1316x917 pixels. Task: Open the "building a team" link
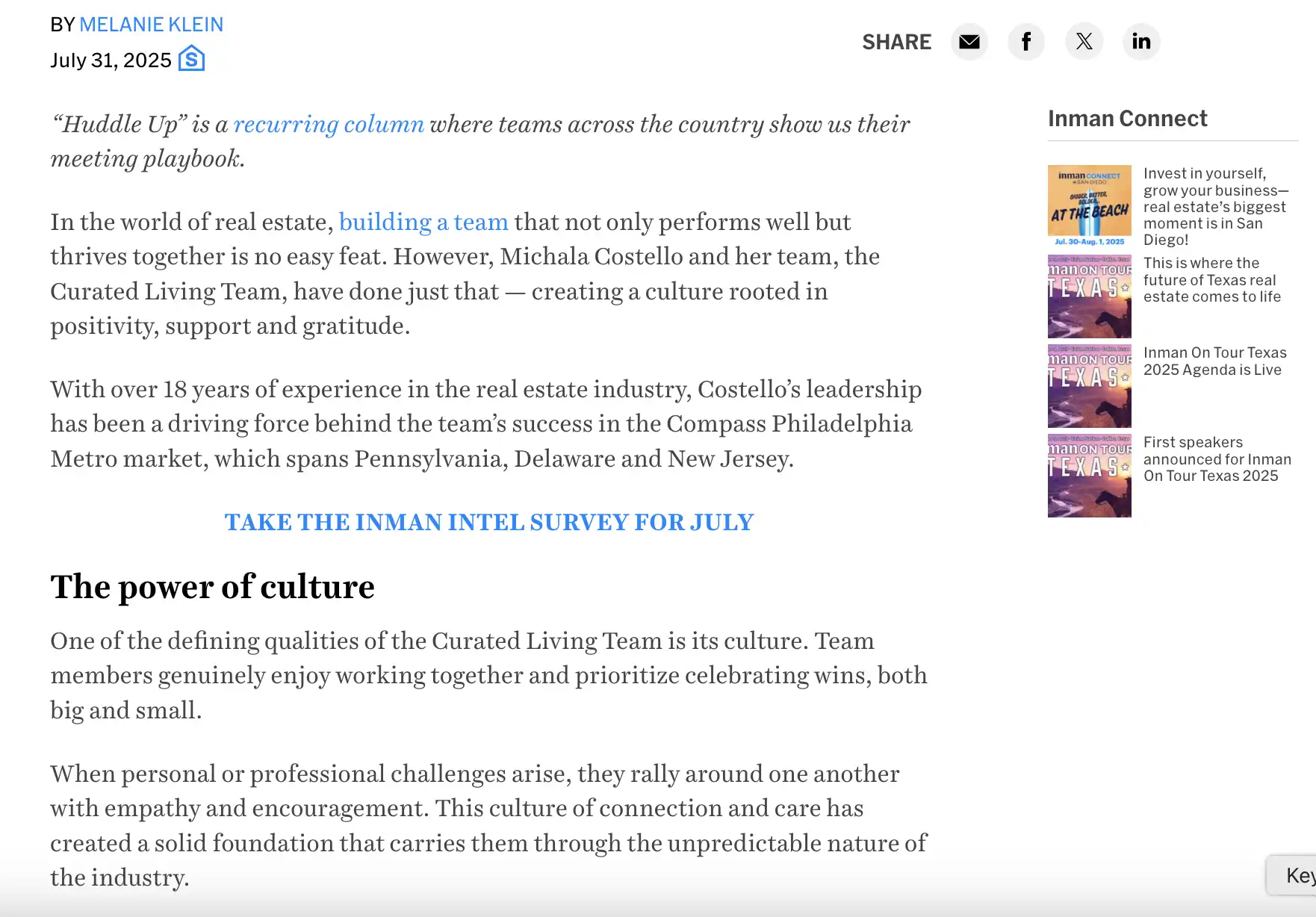[x=423, y=222]
